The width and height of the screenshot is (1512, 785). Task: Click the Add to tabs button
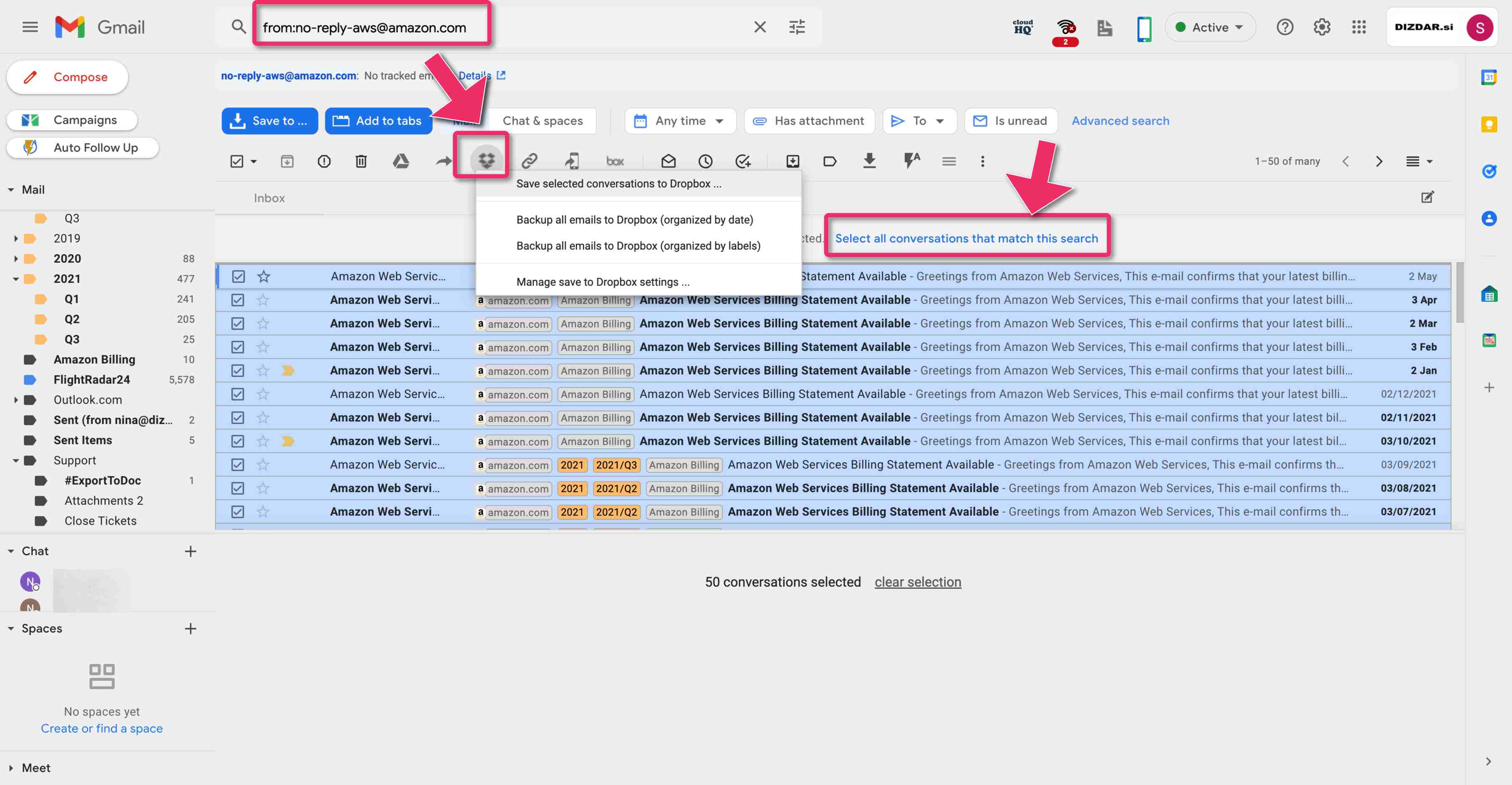point(378,120)
